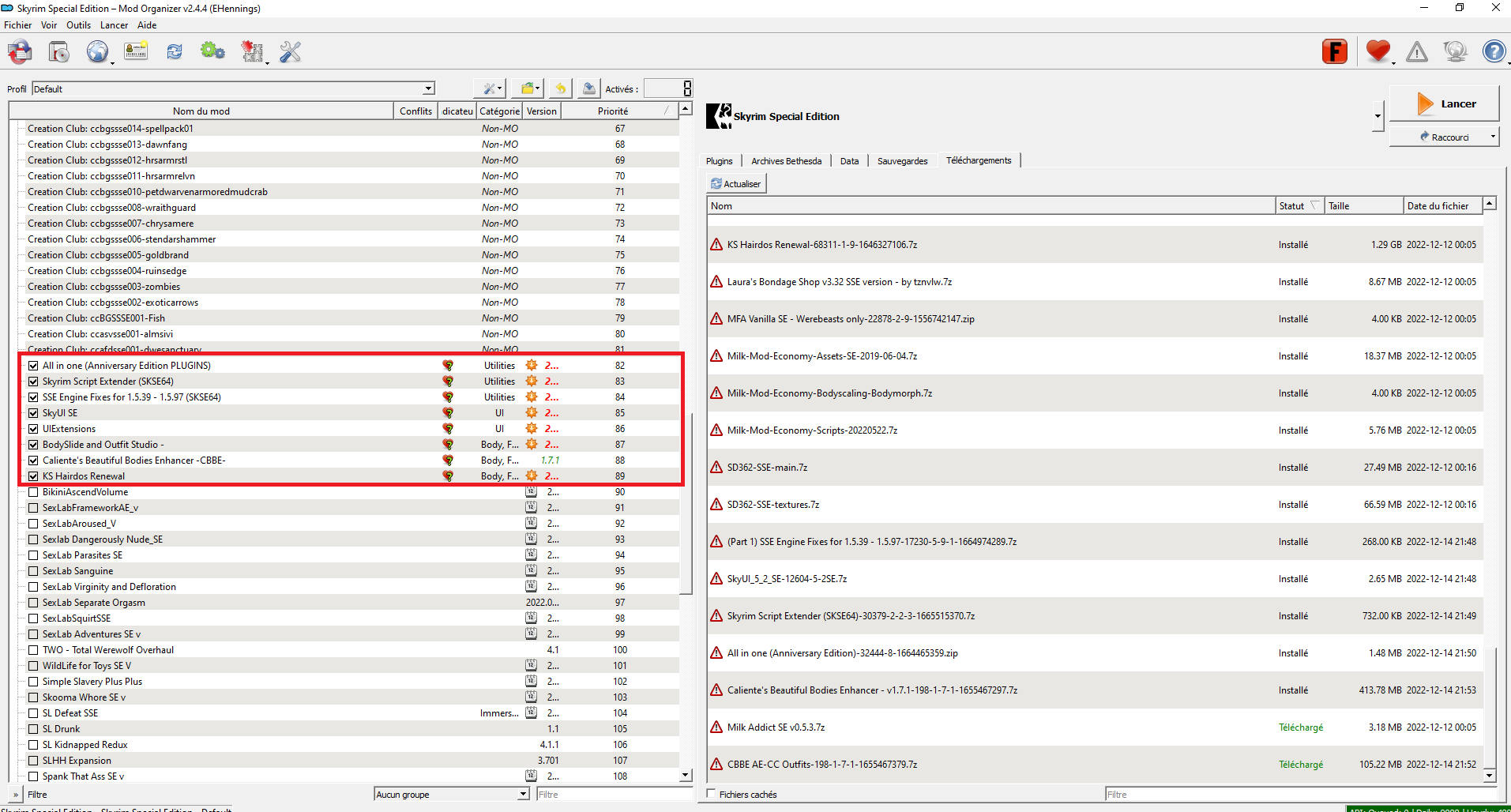Click warning icon of SkyUI_5_2_SE download
The height and width of the screenshot is (812, 1511).
716,578
